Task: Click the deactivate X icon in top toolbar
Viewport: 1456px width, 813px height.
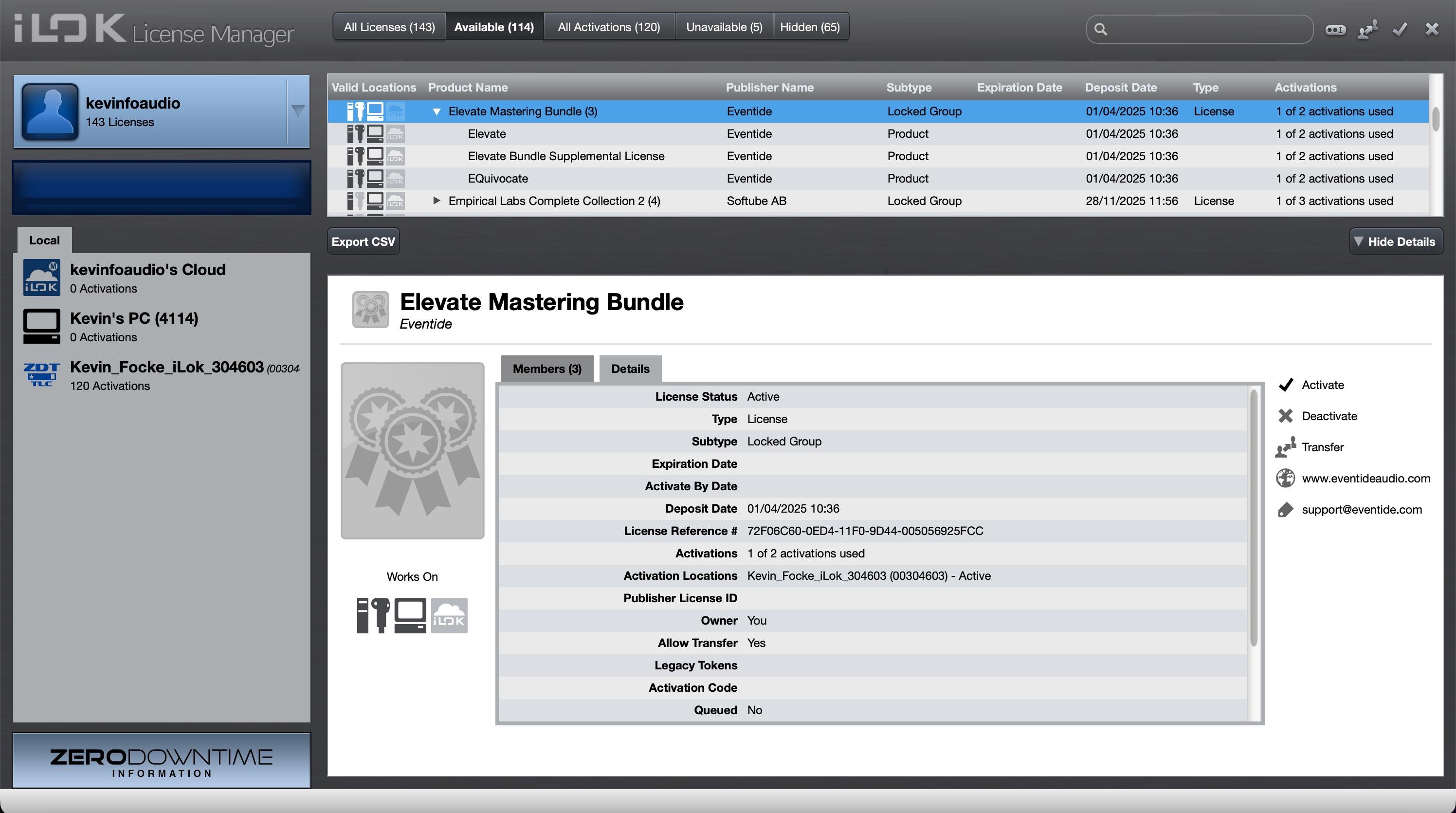Action: [x=1432, y=29]
